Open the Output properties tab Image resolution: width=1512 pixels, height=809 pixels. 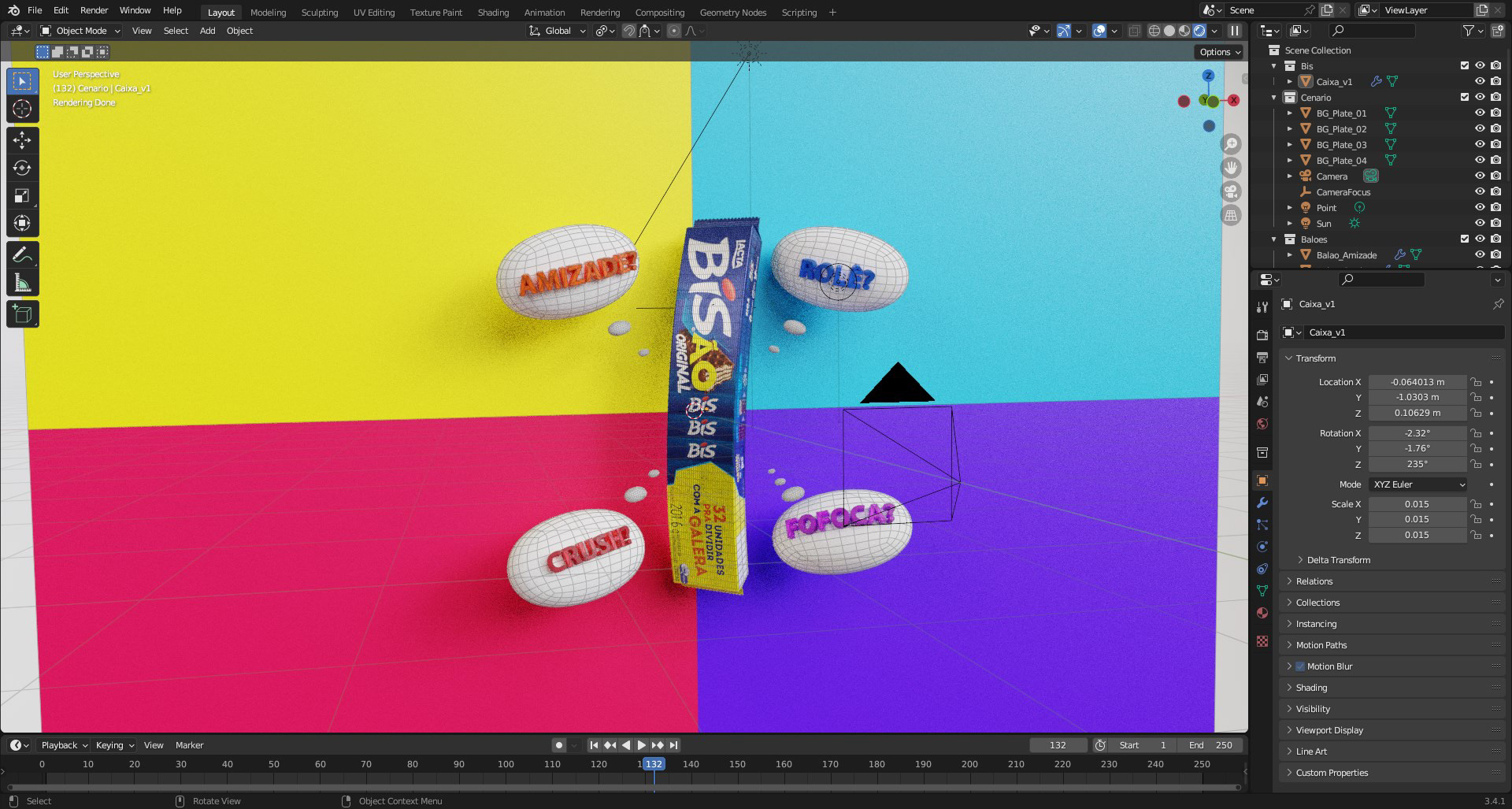point(1262,357)
